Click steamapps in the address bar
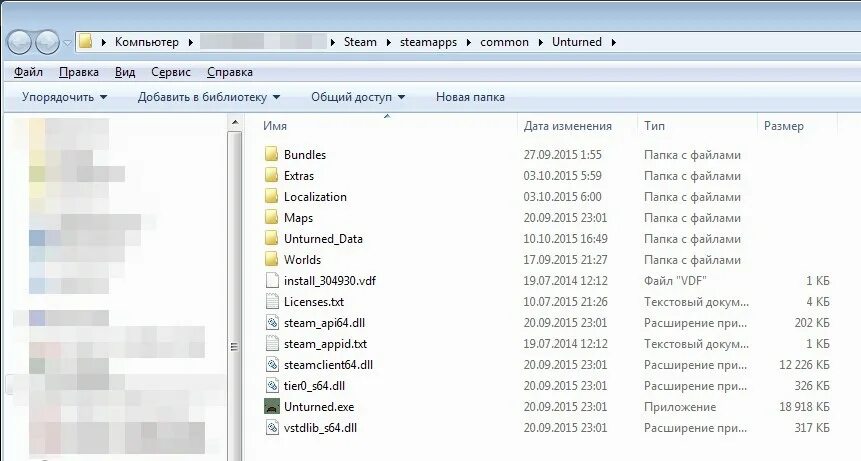Image resolution: width=861 pixels, height=461 pixels. pos(428,42)
